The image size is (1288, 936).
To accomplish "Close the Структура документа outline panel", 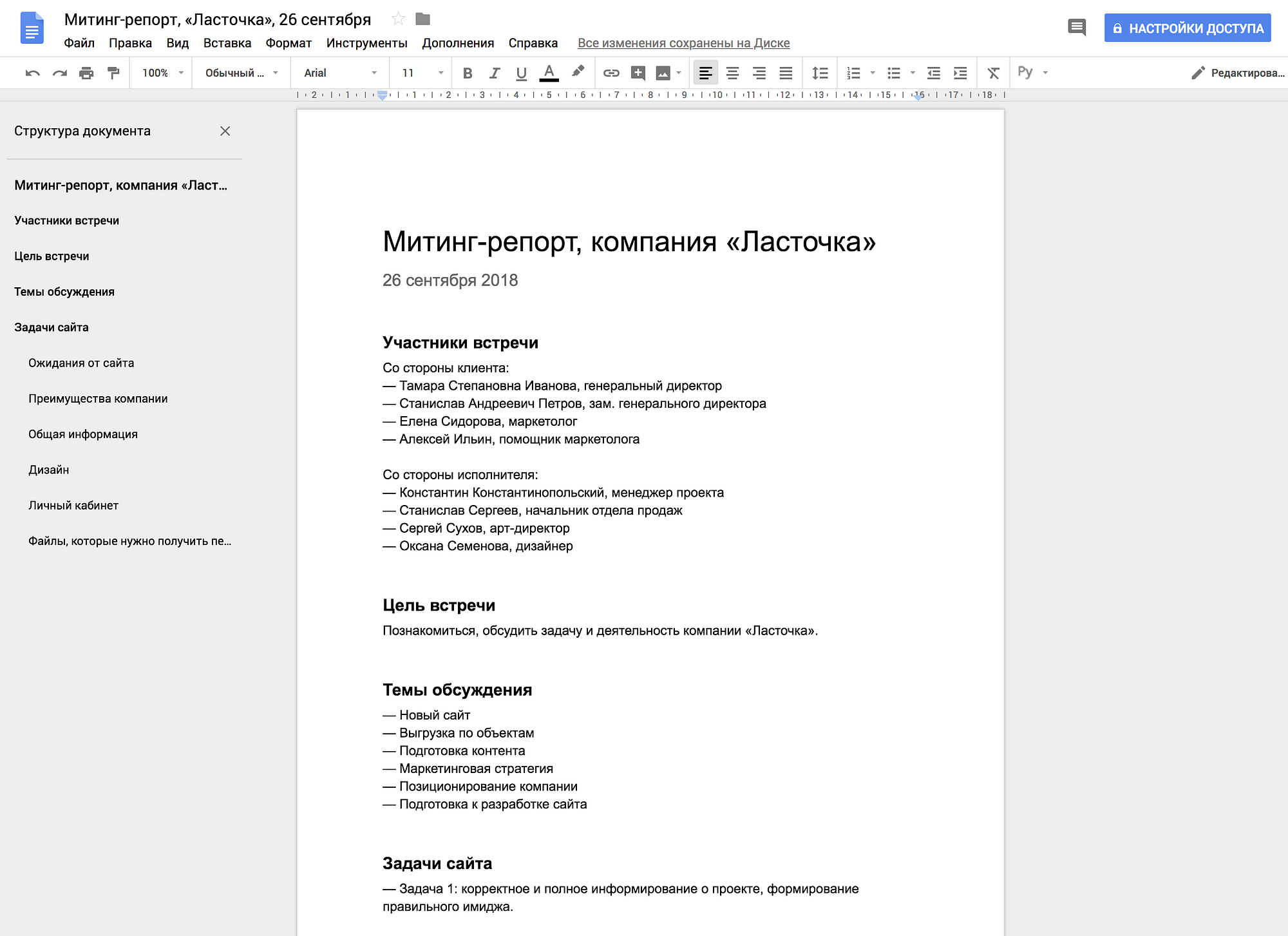I will click(225, 131).
